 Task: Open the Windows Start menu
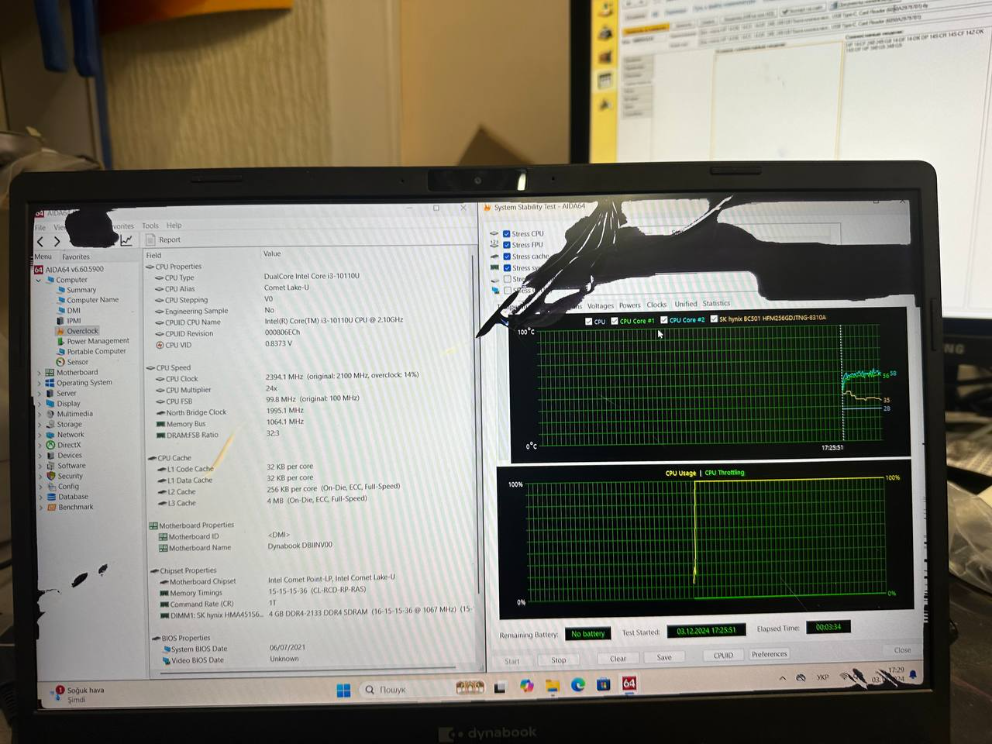344,690
